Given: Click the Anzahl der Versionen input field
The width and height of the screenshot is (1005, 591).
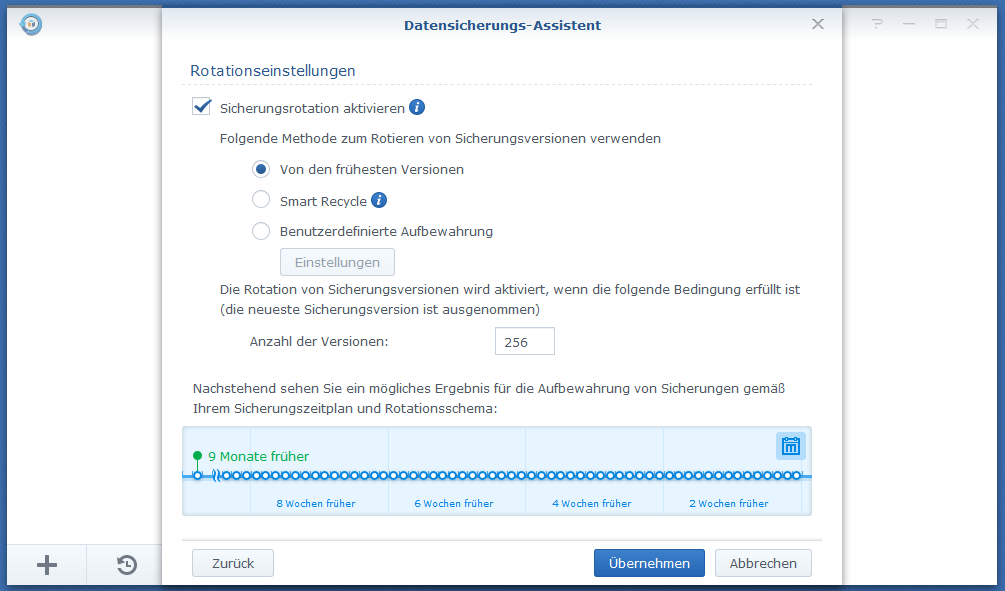Looking at the screenshot, I should [x=525, y=341].
